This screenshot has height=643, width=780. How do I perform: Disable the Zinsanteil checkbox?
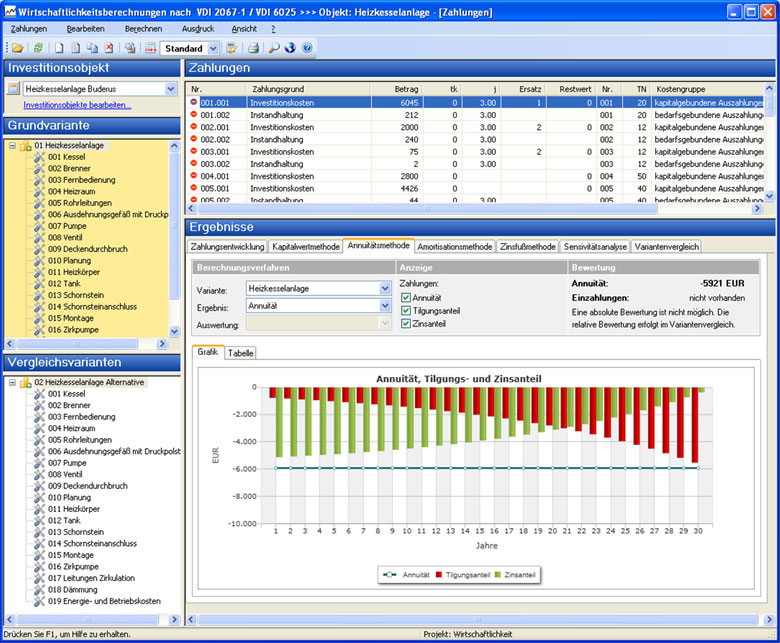point(405,323)
